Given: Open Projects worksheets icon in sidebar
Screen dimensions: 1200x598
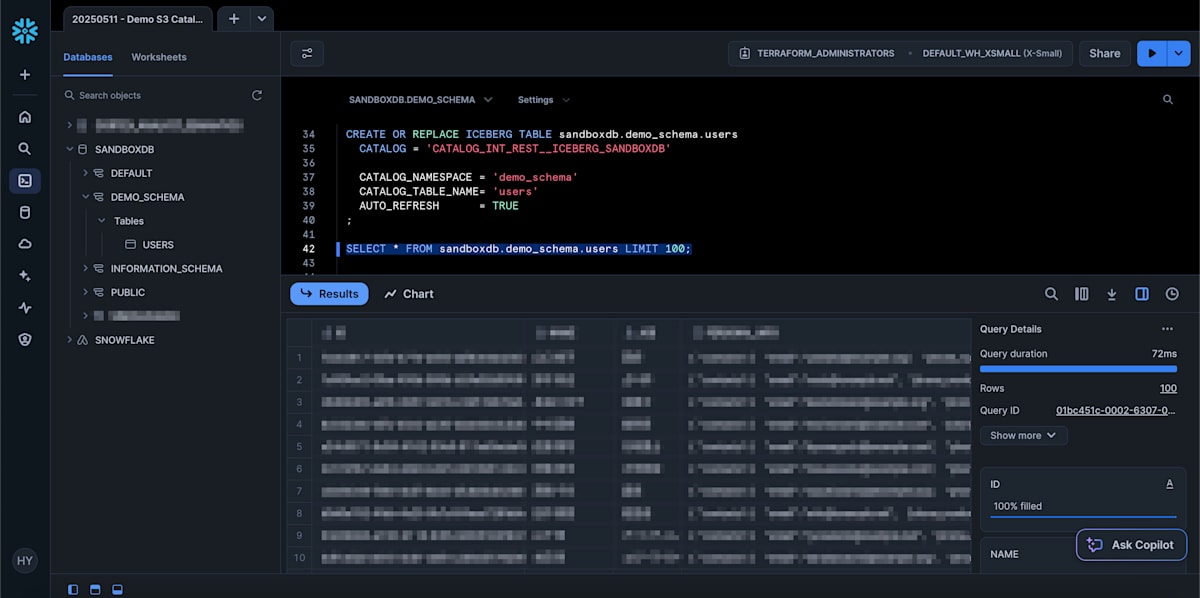Looking at the screenshot, I should [x=25, y=181].
